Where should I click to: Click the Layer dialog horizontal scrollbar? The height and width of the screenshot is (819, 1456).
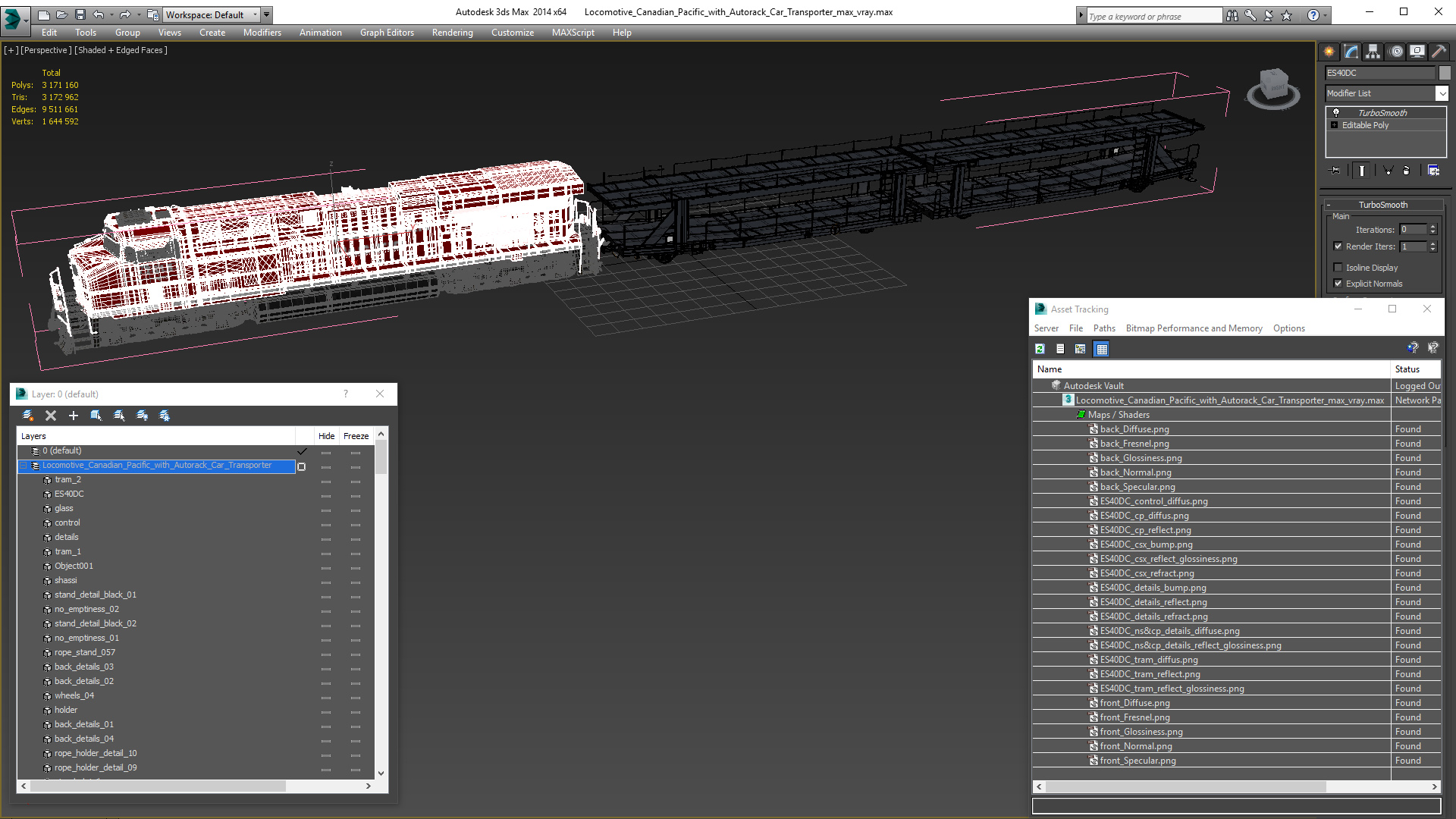tap(158, 786)
